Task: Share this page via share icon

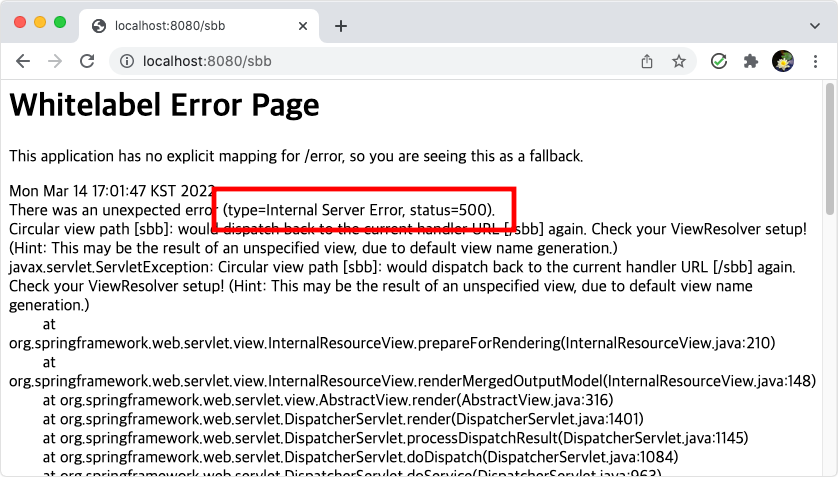Action: pyautogui.click(x=647, y=61)
